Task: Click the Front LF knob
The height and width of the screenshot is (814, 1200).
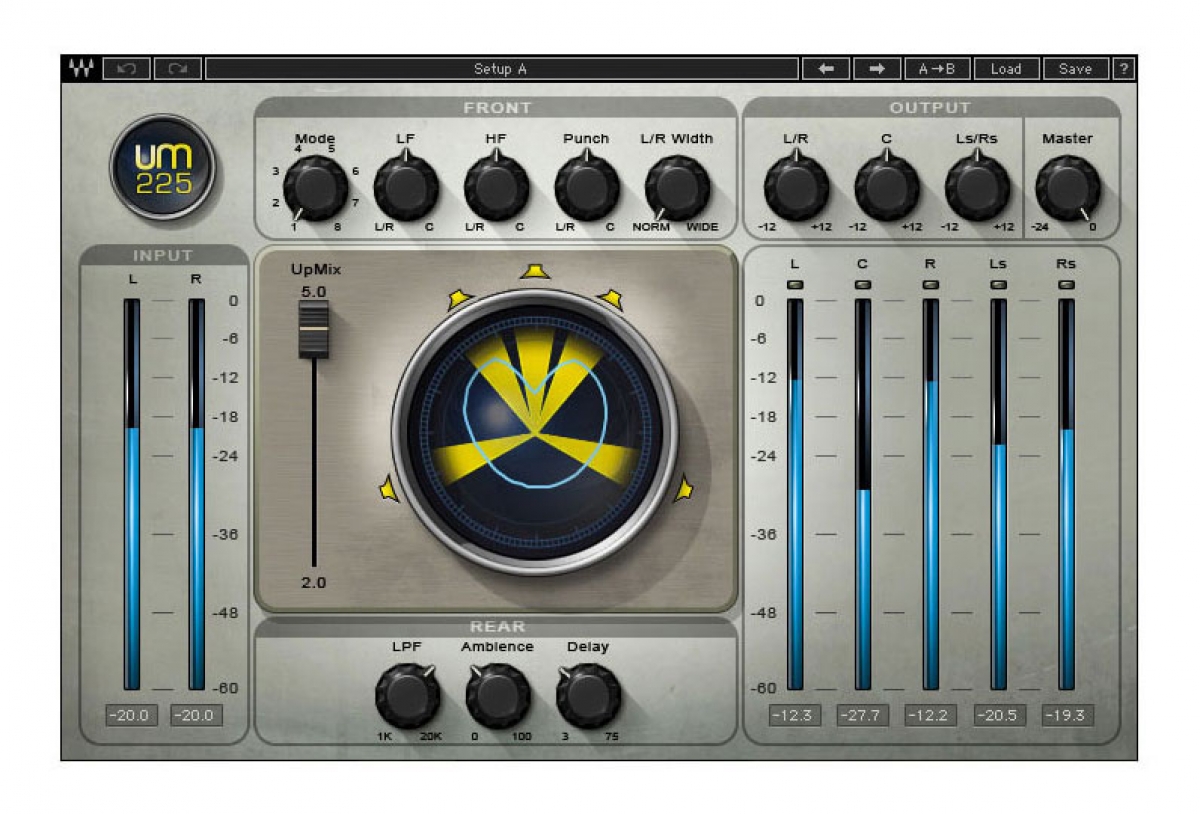Action: click(406, 188)
